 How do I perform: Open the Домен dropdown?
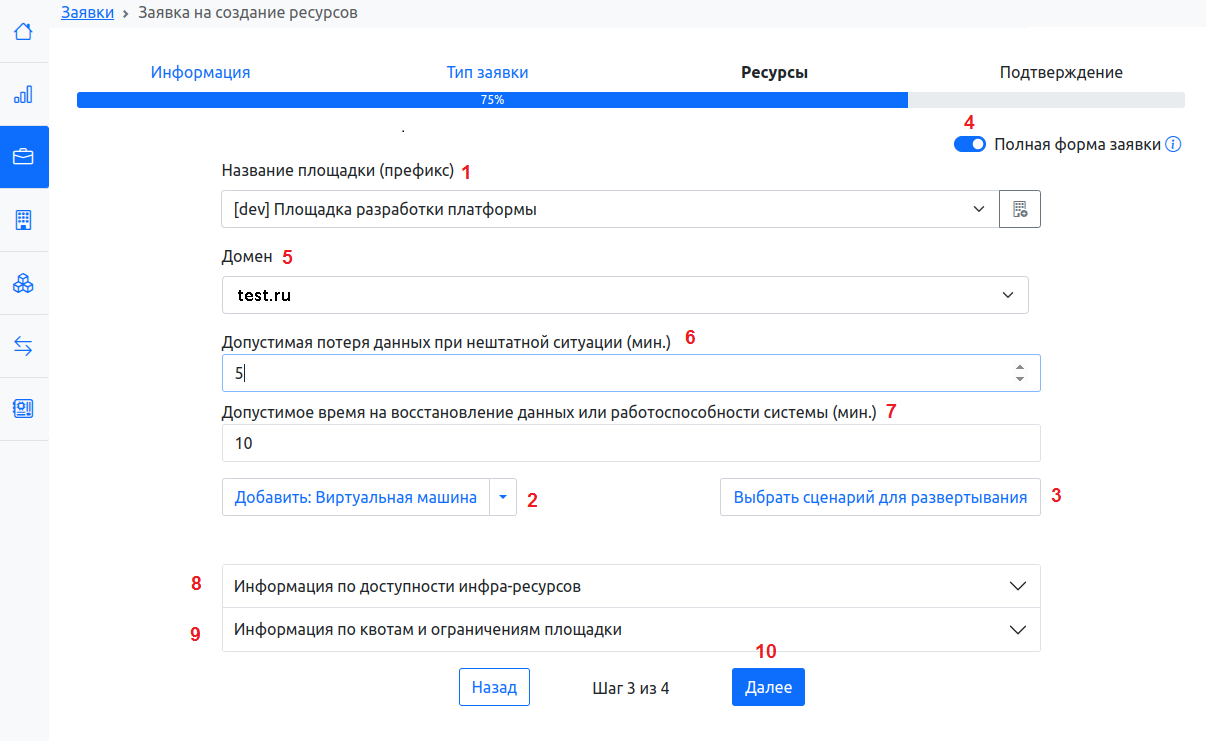coord(624,296)
